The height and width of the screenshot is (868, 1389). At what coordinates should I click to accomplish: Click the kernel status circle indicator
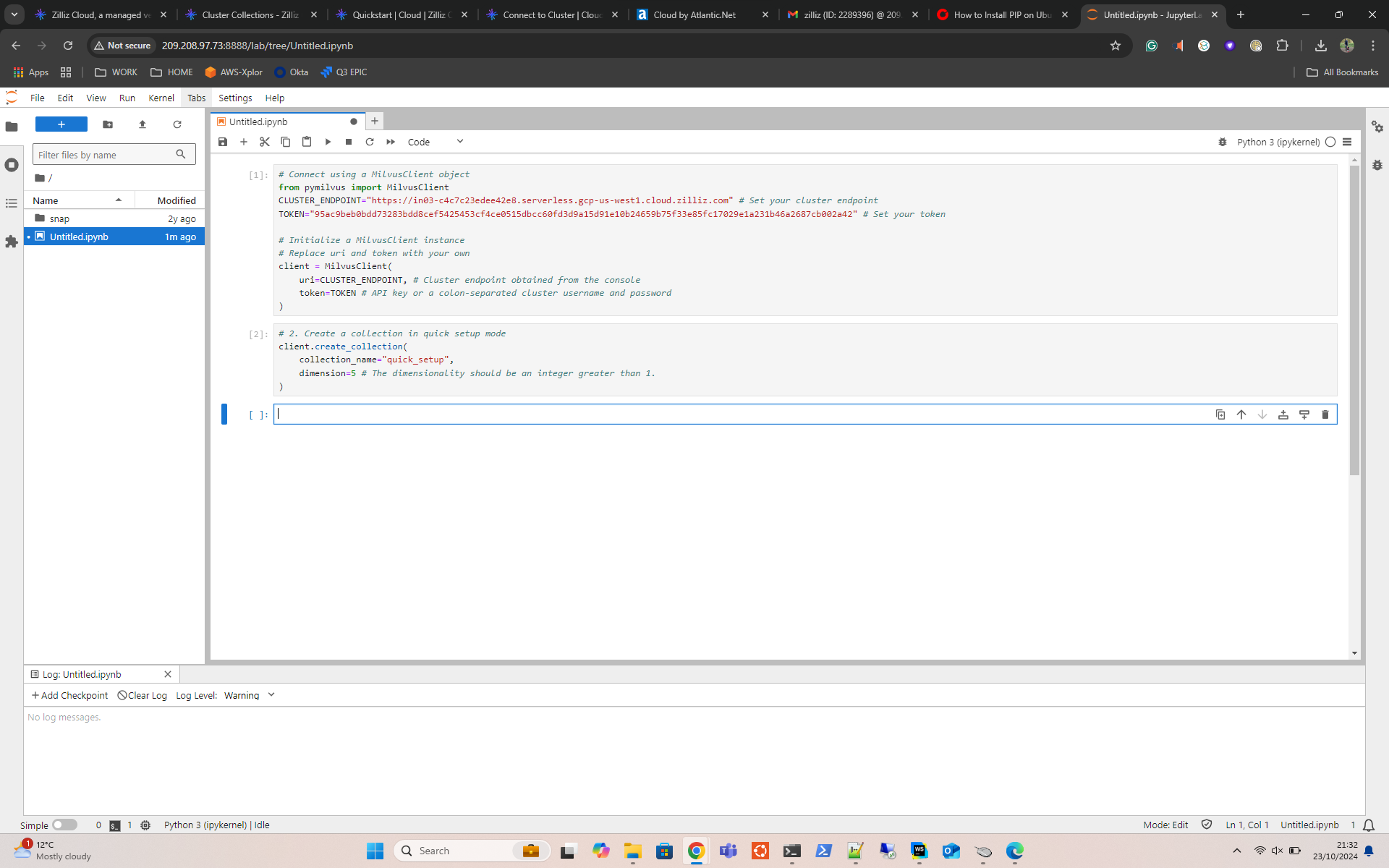[1330, 142]
